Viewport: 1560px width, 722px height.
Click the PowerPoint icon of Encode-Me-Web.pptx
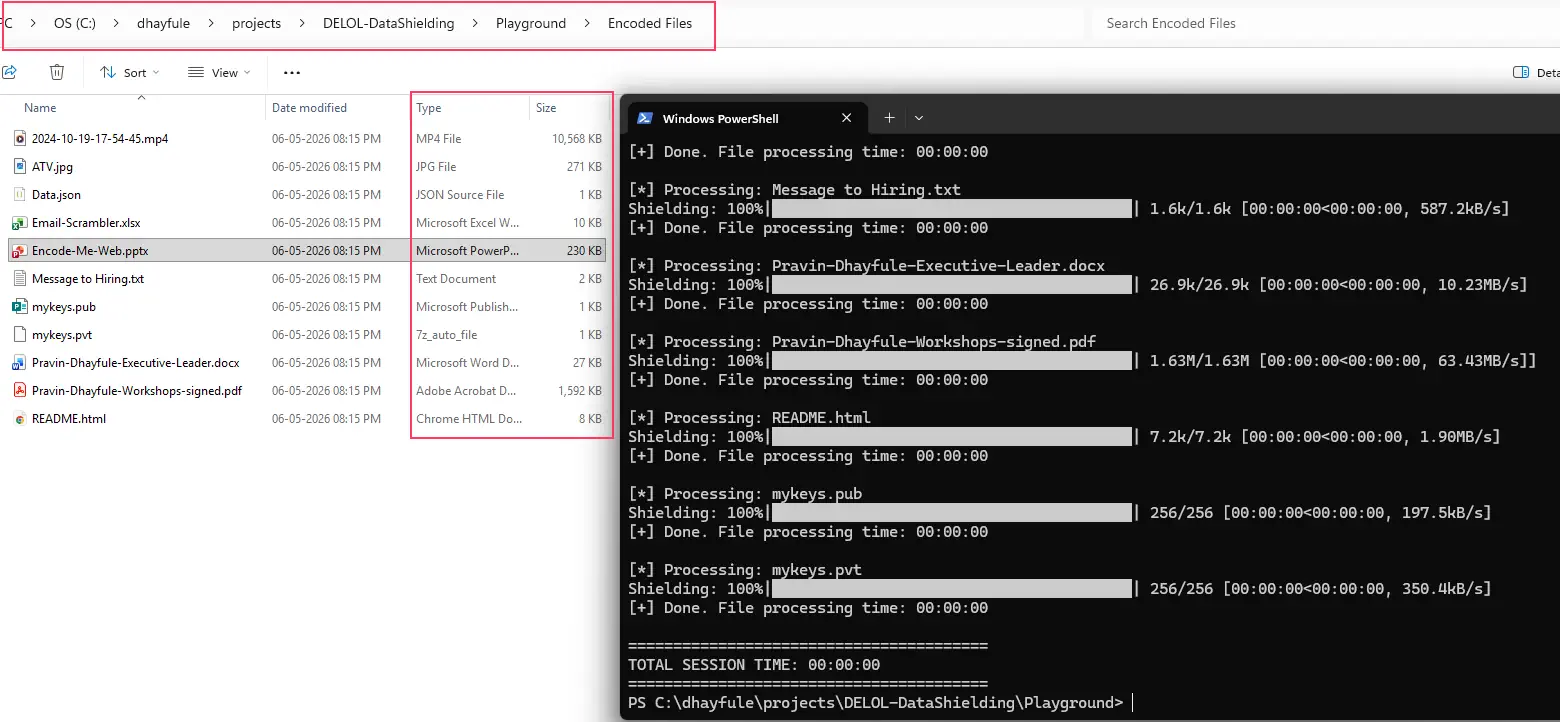click(19, 251)
